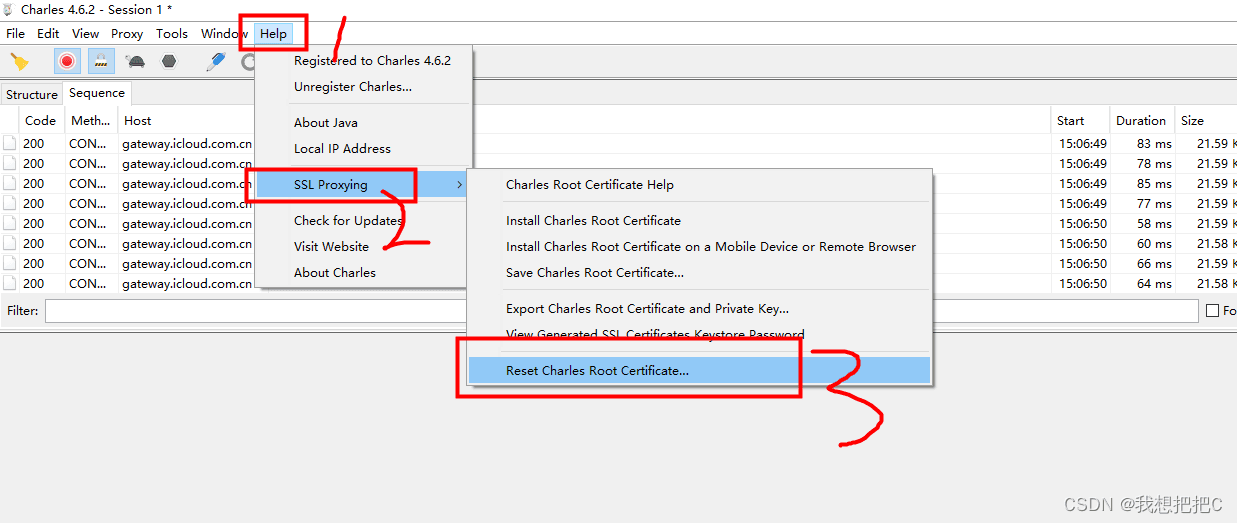Toggle SSL Proxying padlock icon
The image size is (1237, 523).
101,62
